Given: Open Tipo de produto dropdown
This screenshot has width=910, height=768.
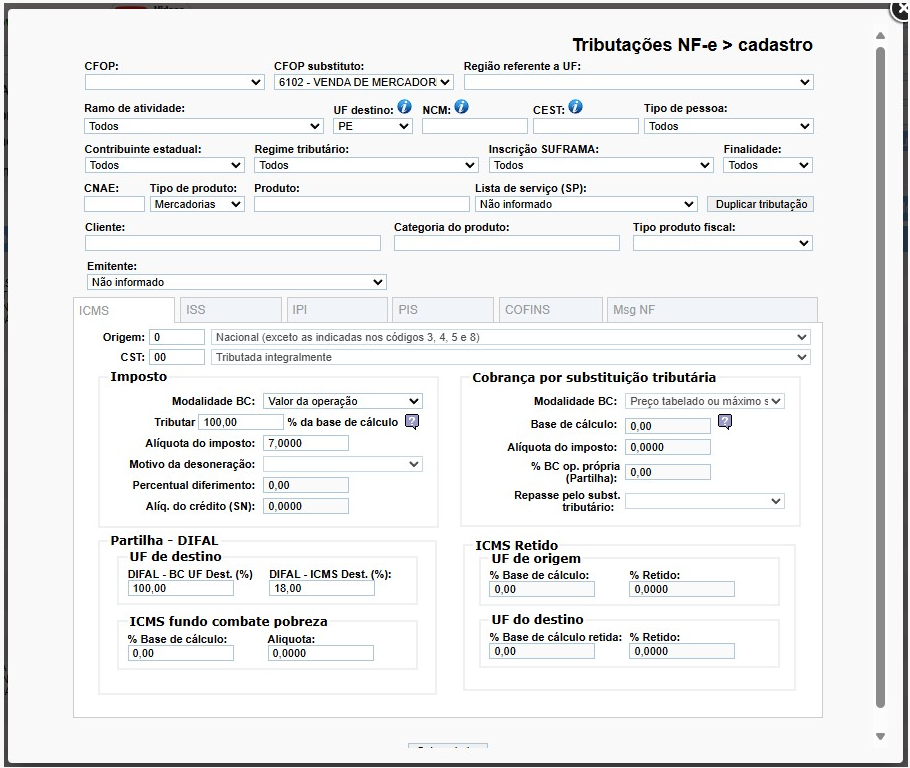Looking at the screenshot, I should (197, 204).
